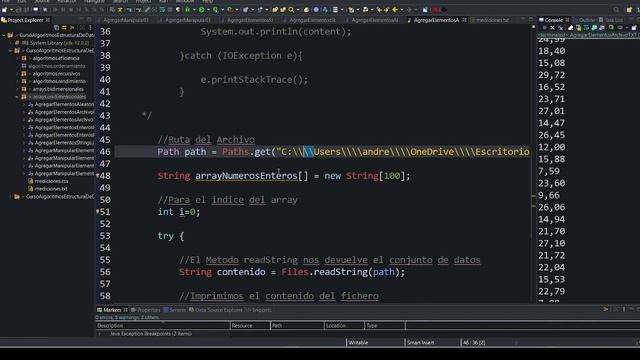The height and width of the screenshot is (360, 640).
Task: Click the Resource column header
Action: (250, 326)
